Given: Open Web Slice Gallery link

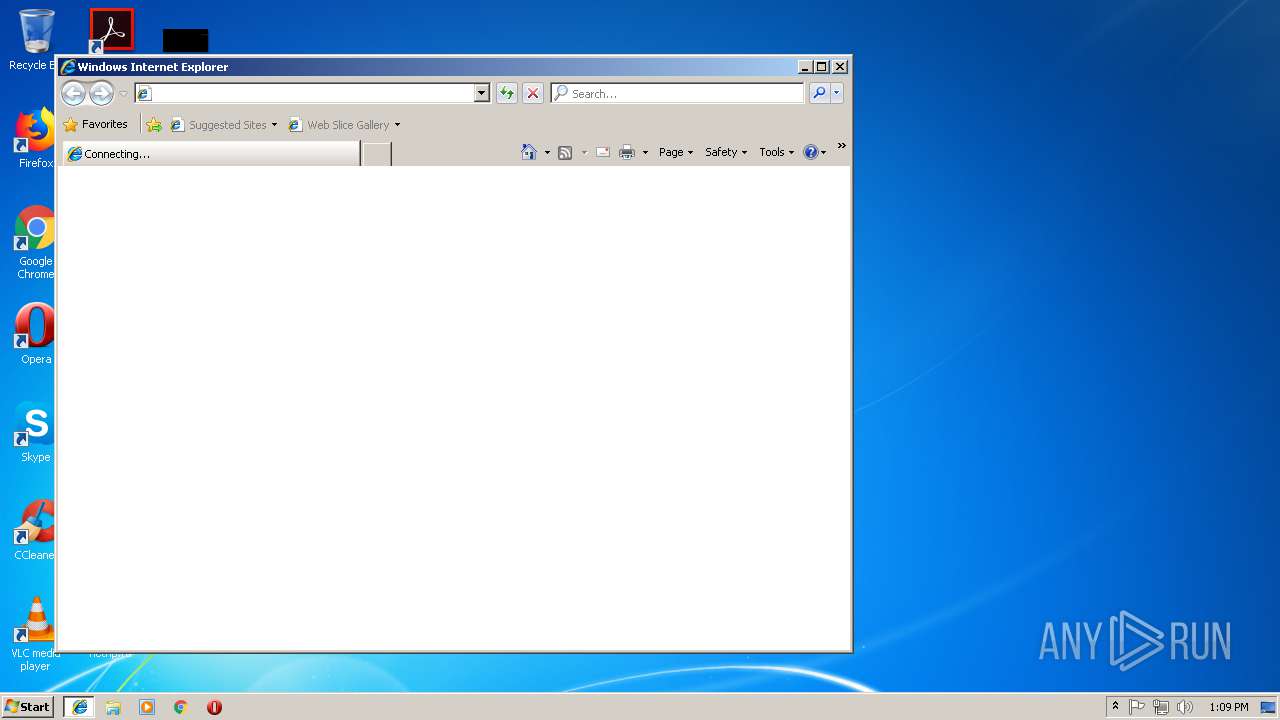Looking at the screenshot, I should (339, 125).
